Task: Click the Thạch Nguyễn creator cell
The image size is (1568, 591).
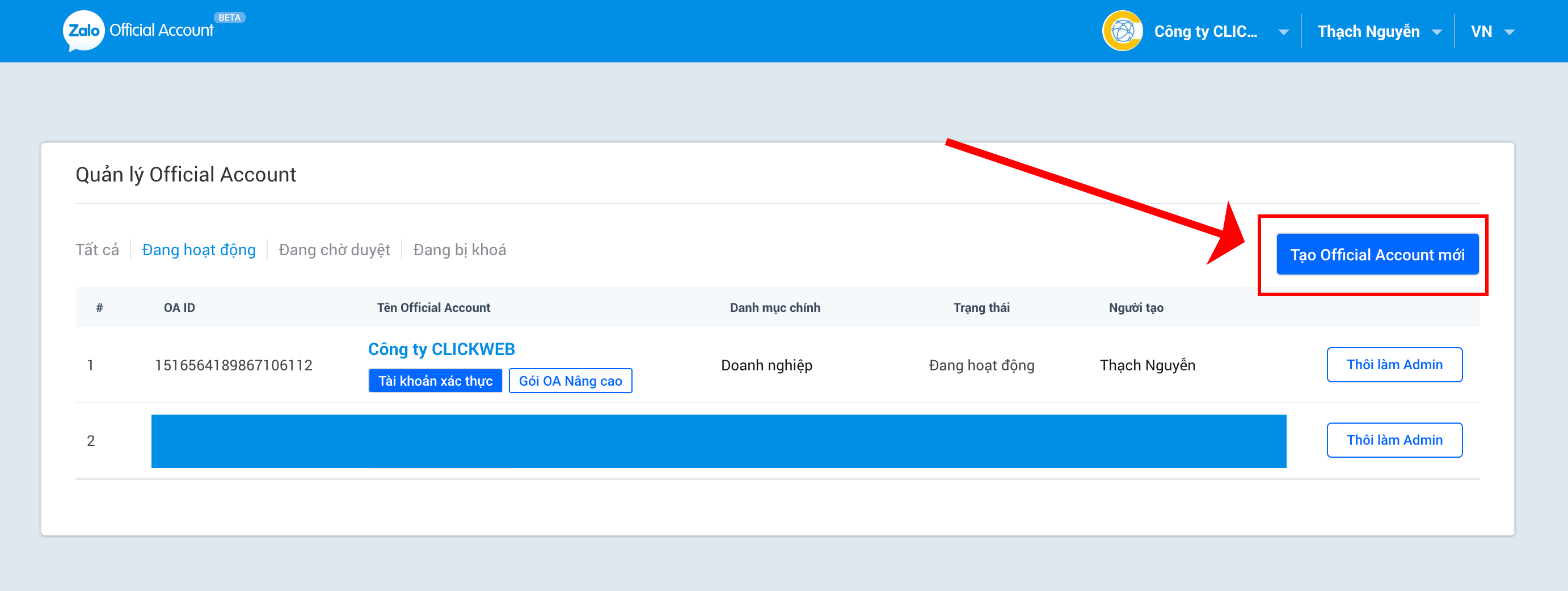Action: pos(1148,365)
